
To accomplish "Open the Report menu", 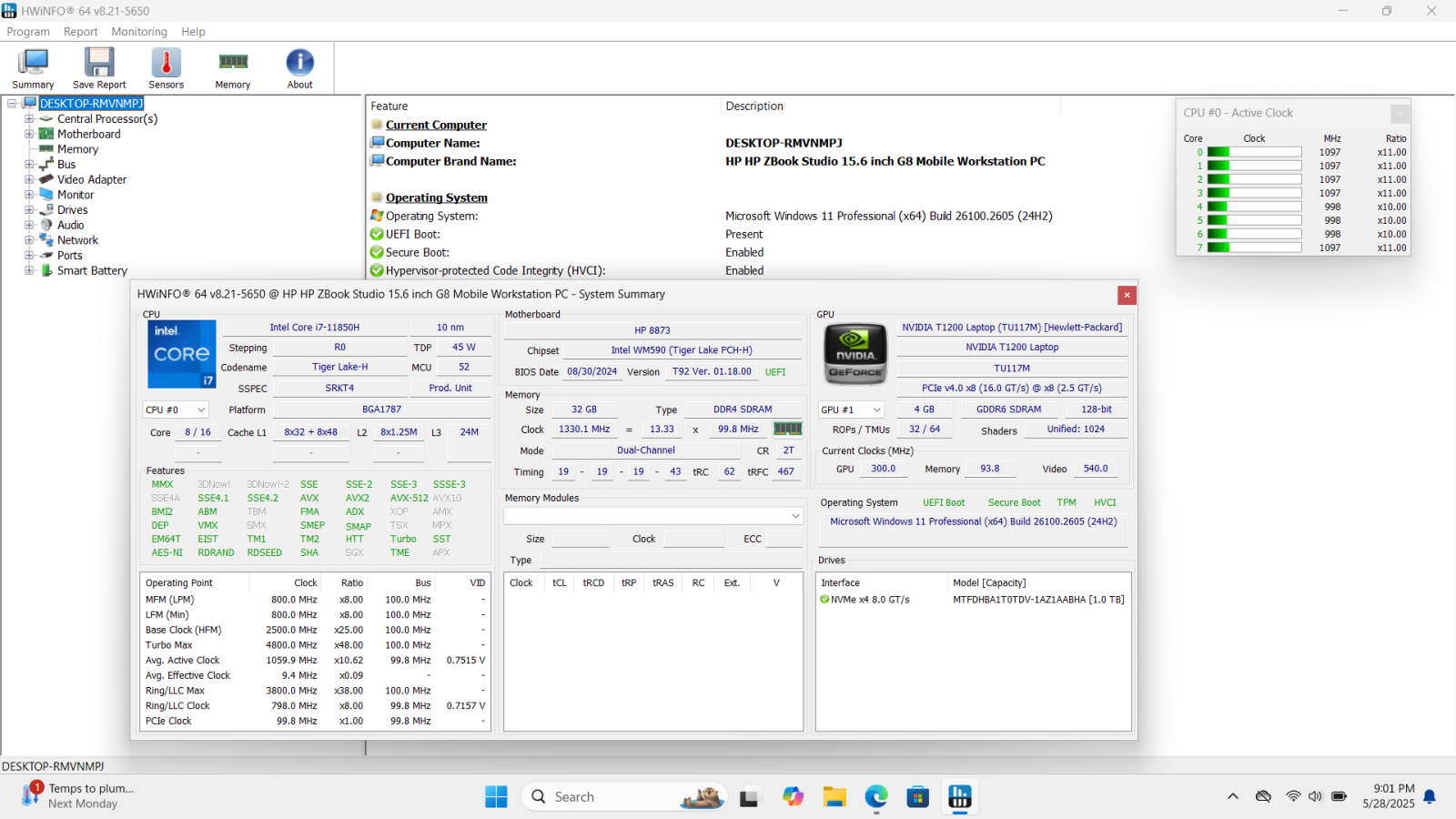I will [80, 32].
